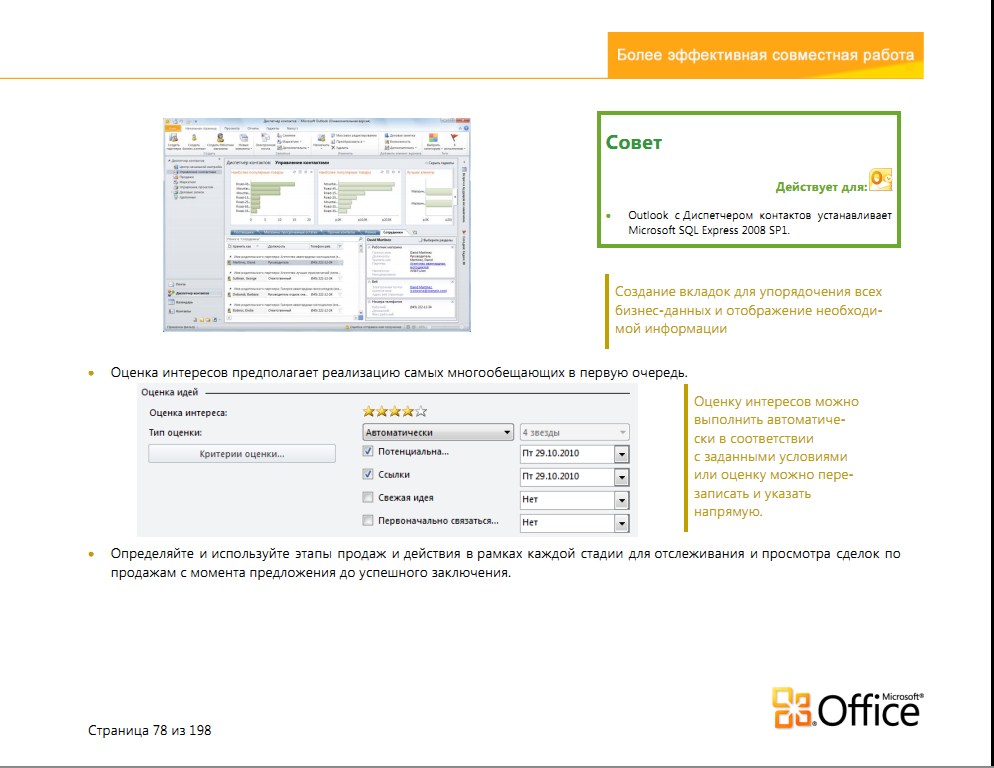Click the colored Categorize icon in Outlook screenshot ribbon
994x768 pixels.
coord(433,138)
